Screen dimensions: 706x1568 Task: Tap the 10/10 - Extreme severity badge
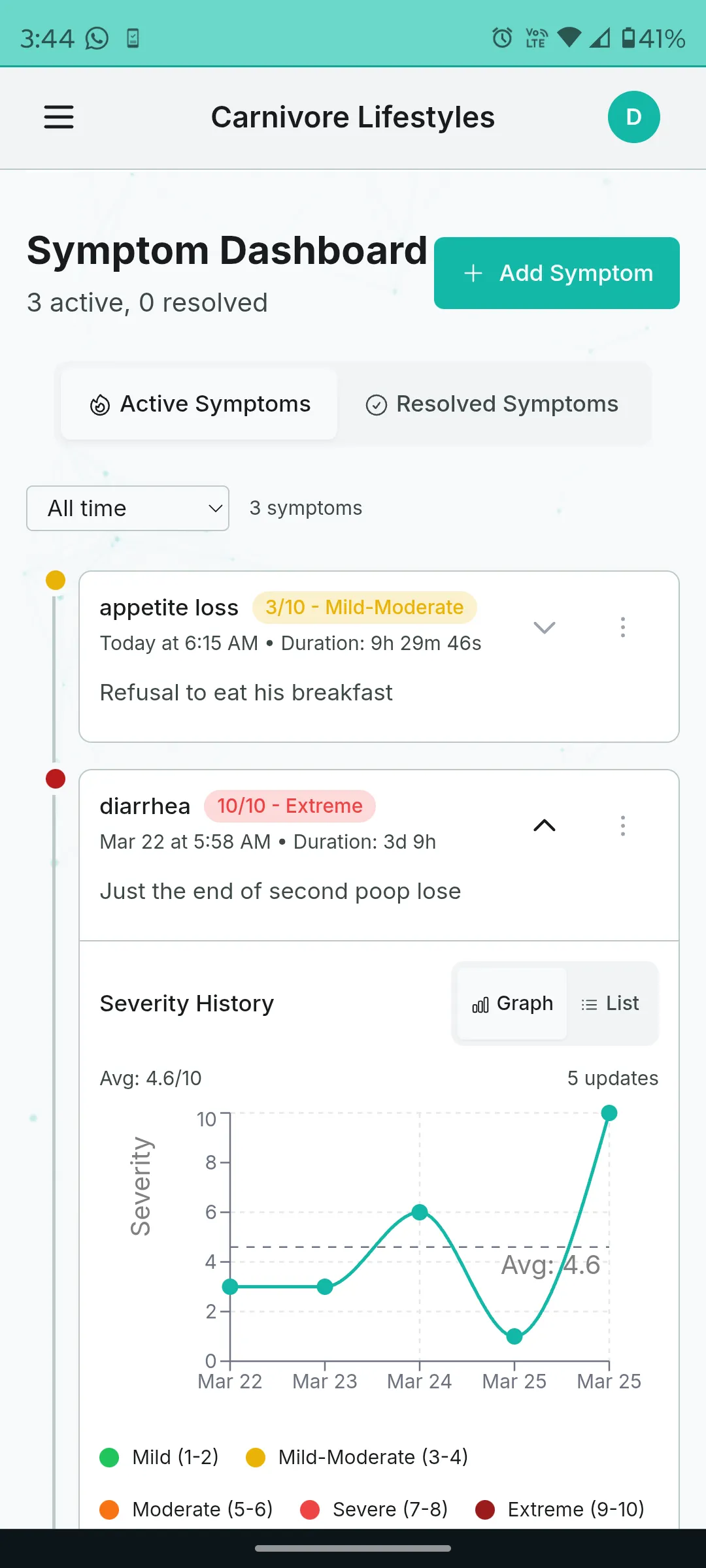(x=290, y=806)
